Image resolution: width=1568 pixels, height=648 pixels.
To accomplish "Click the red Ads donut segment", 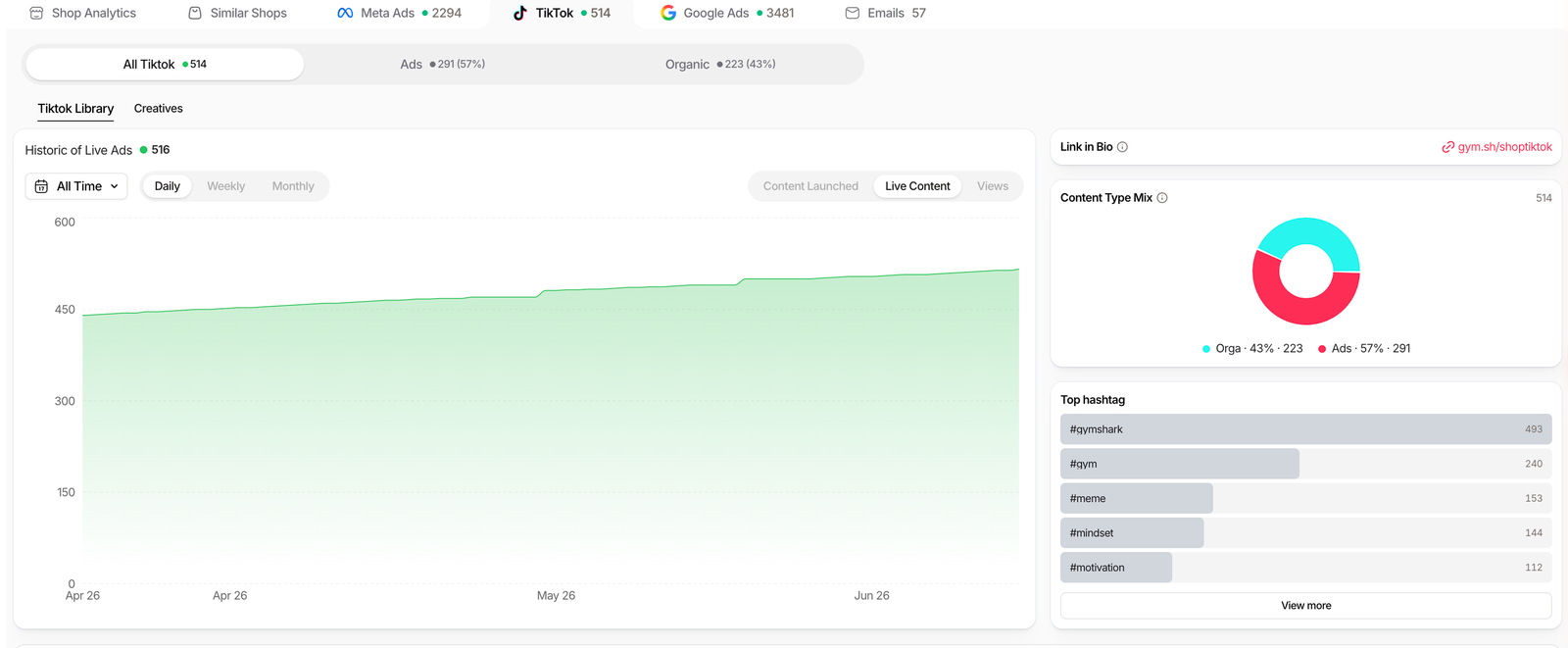I will coord(1299,310).
